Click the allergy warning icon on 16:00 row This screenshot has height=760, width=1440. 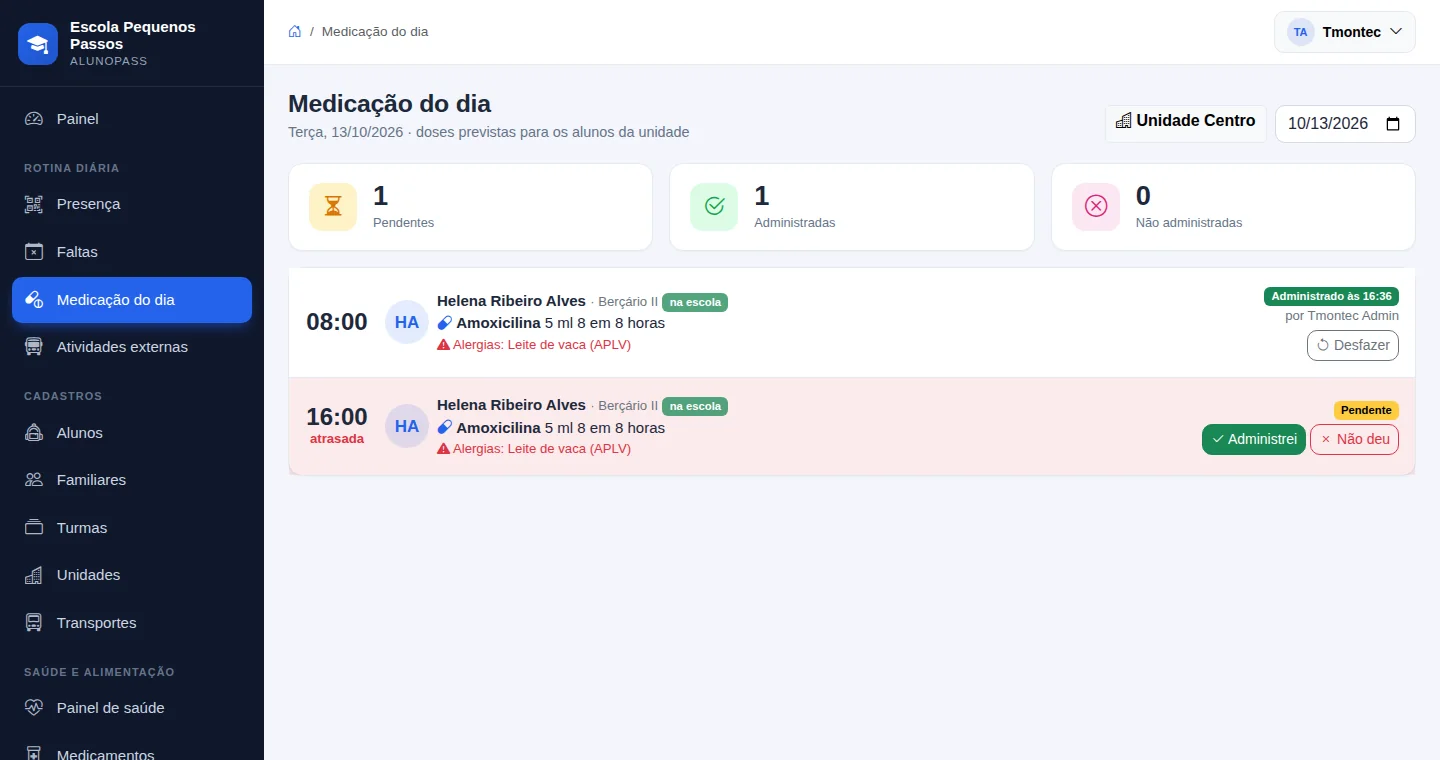tap(443, 449)
